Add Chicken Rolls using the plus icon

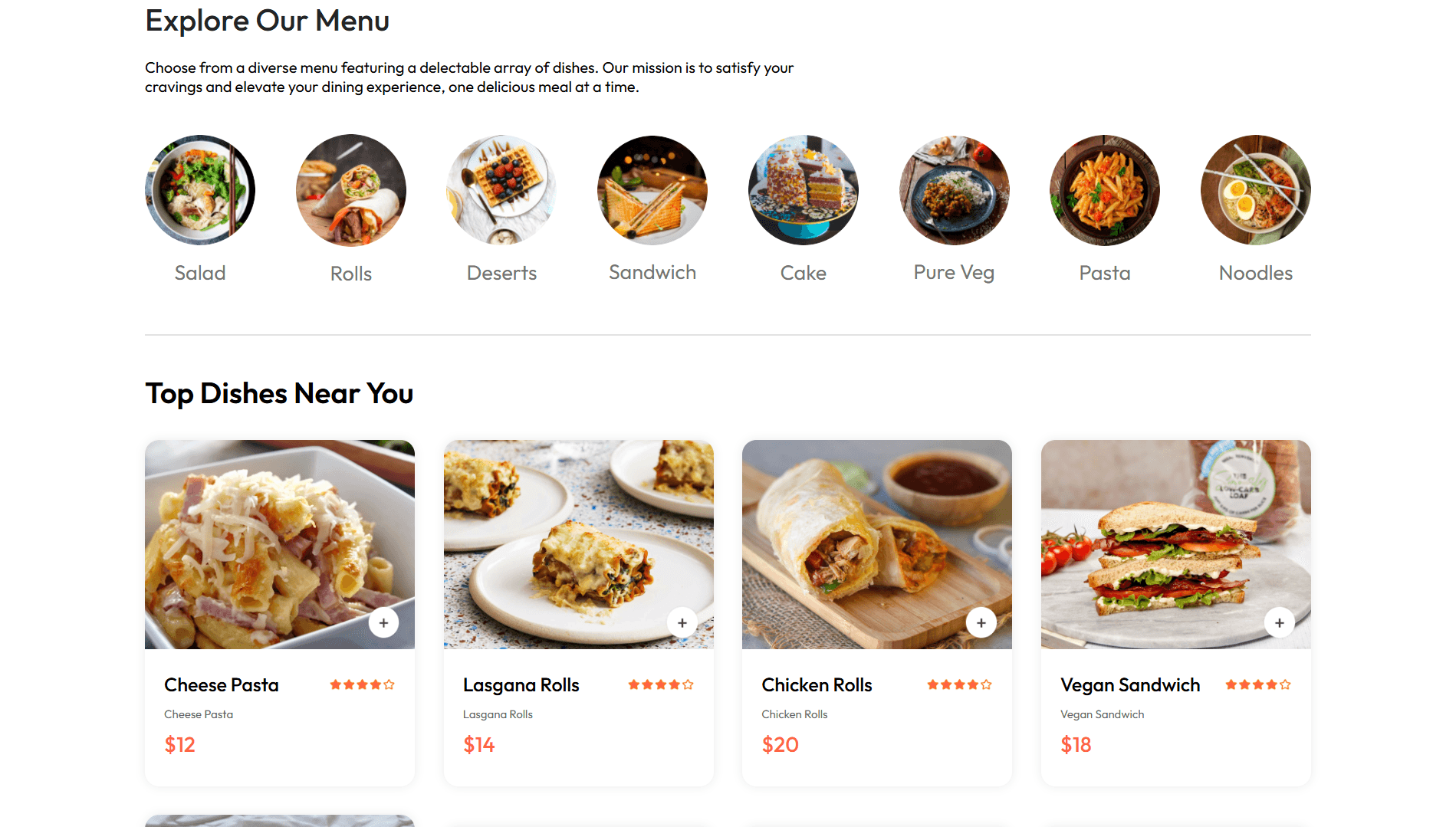coord(981,623)
